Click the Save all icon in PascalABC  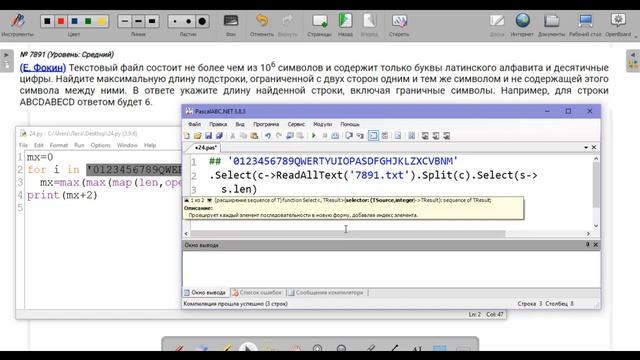219,136
